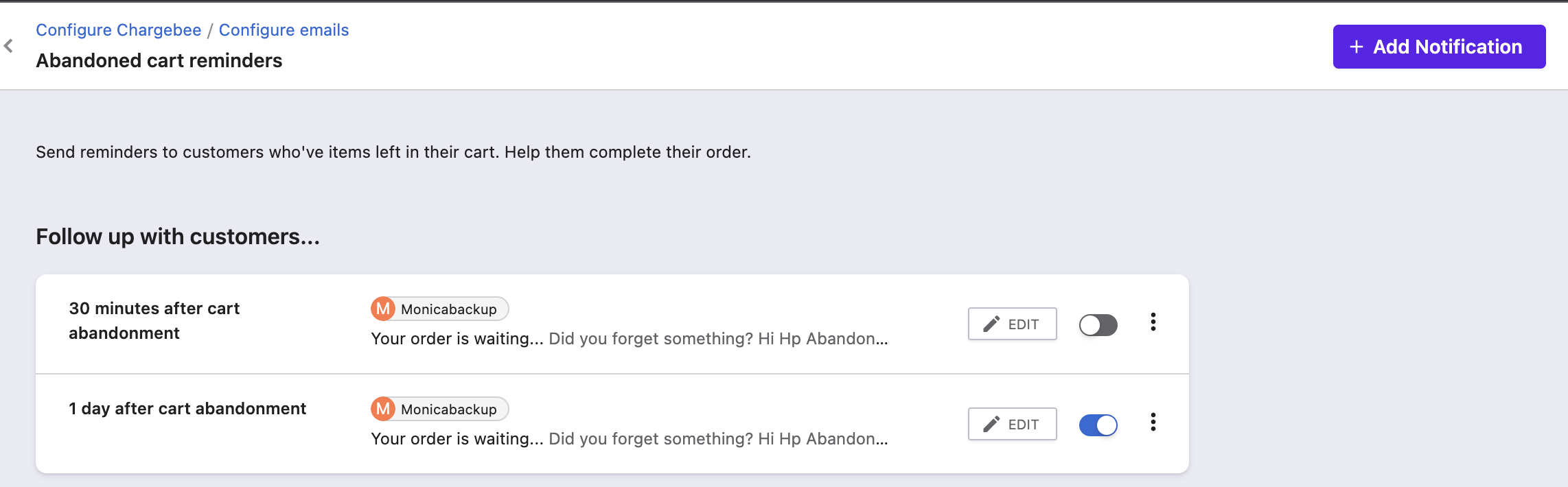Select Monicabackup label in the 30 minutes row
Screen dimensions: 1568x487
449,309
